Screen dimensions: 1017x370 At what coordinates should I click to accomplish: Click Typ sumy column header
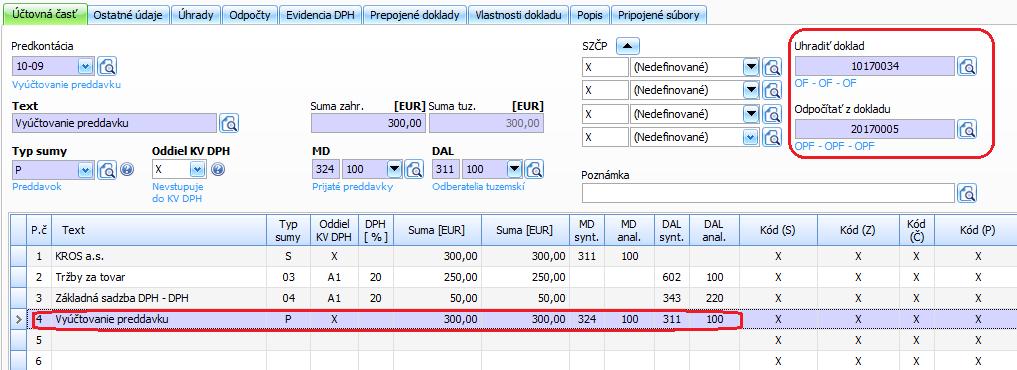pos(288,230)
